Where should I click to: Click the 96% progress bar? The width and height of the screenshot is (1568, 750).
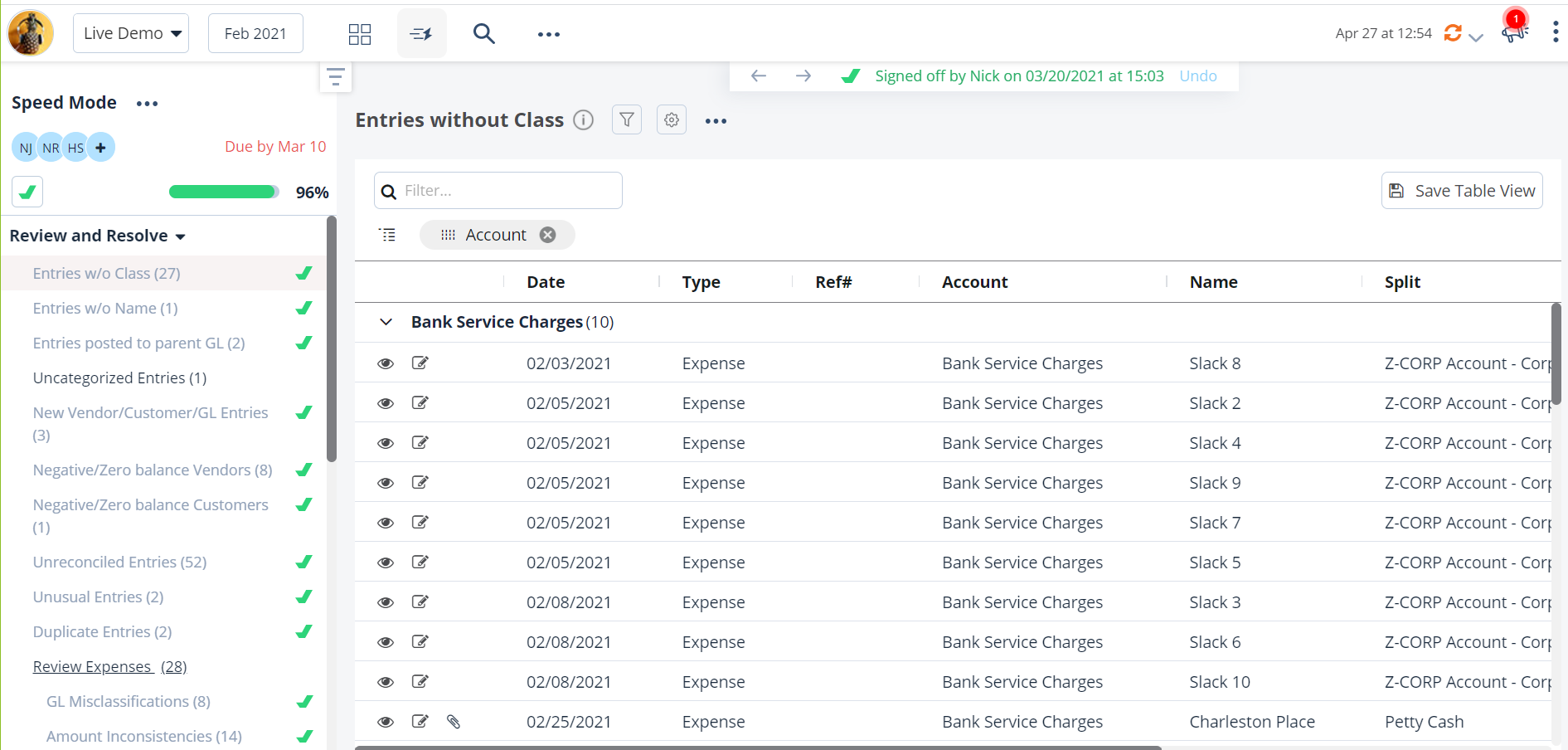[x=223, y=192]
